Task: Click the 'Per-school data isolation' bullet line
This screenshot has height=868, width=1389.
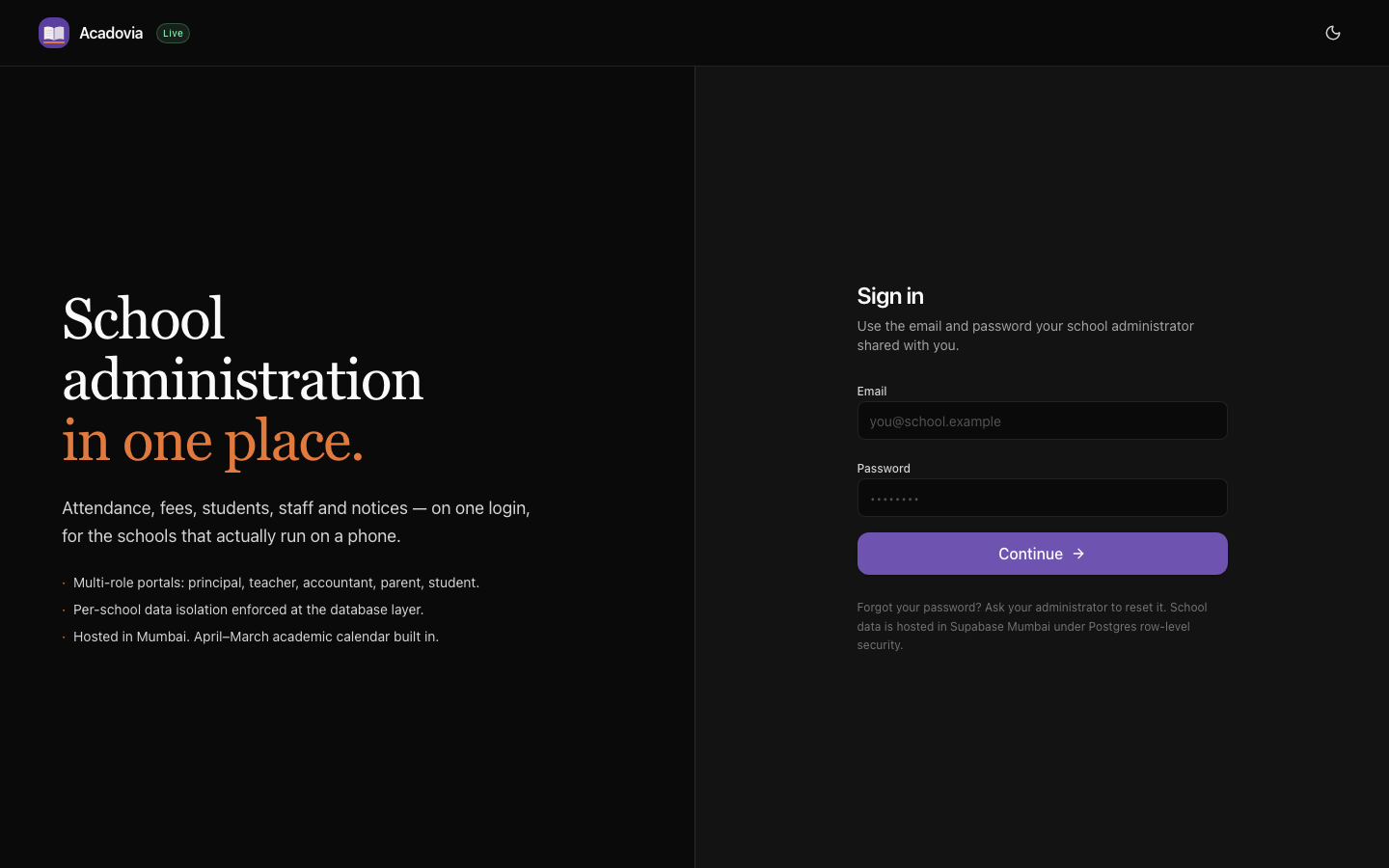Action: (248, 610)
